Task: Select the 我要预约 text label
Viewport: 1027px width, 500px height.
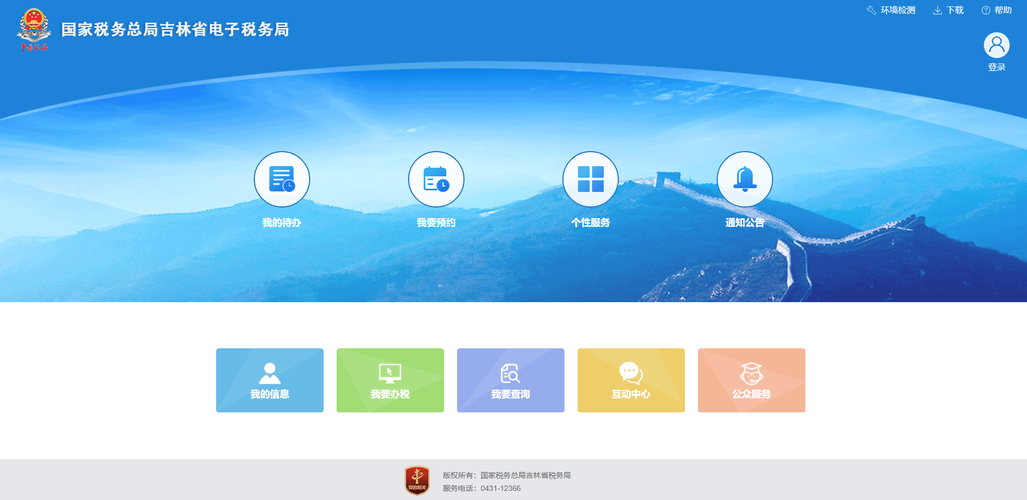Action: (436, 223)
